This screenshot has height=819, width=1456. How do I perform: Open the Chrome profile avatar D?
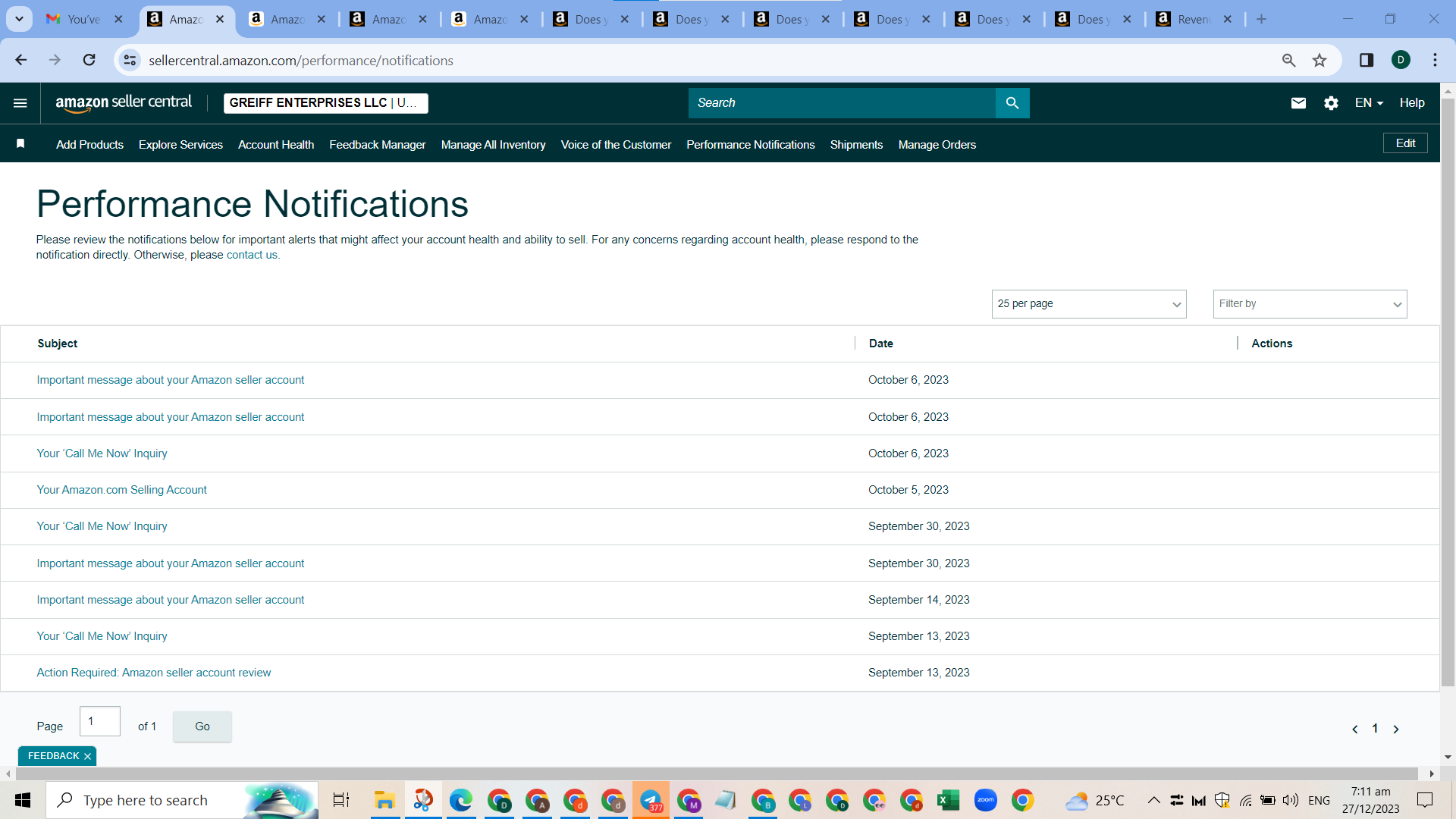[1401, 60]
